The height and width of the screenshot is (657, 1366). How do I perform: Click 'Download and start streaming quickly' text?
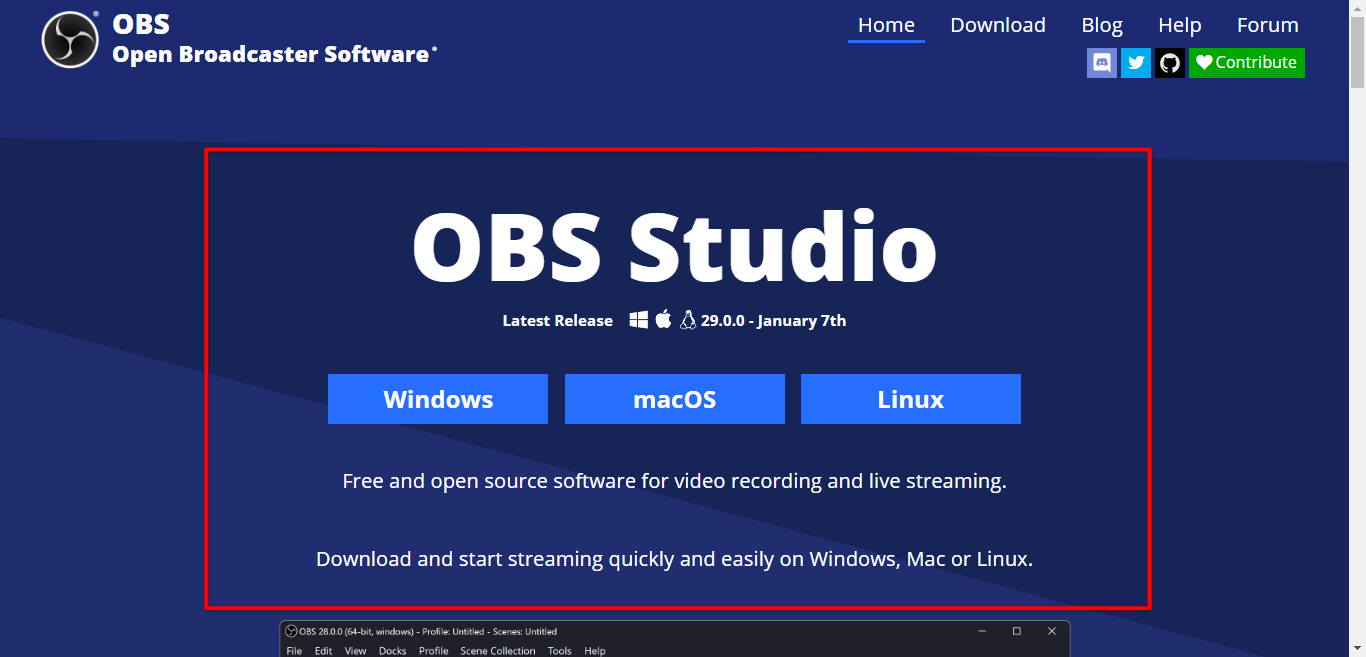[674, 559]
